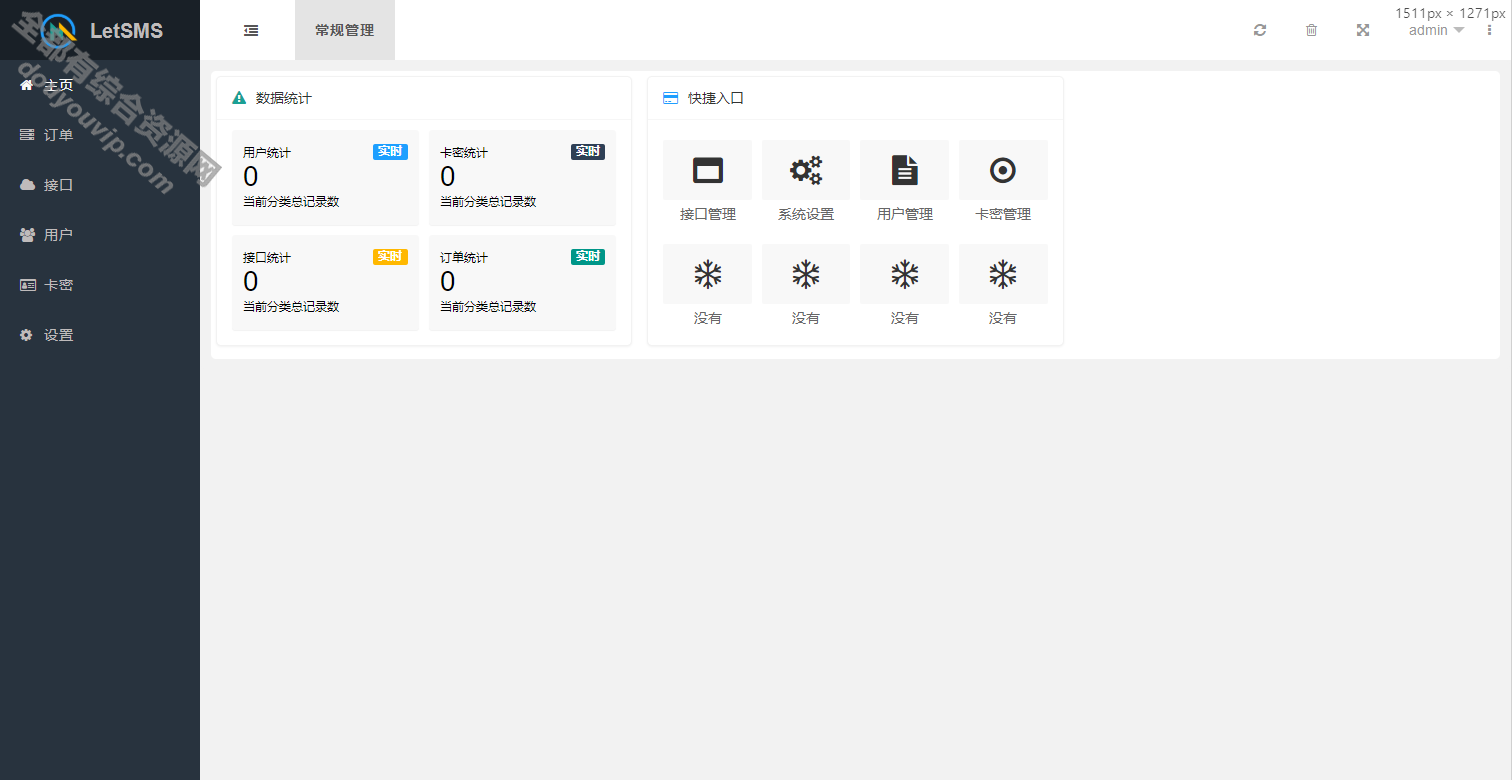This screenshot has height=780, width=1512.
Task: Open admin user dropdown
Action: [x=1436, y=30]
